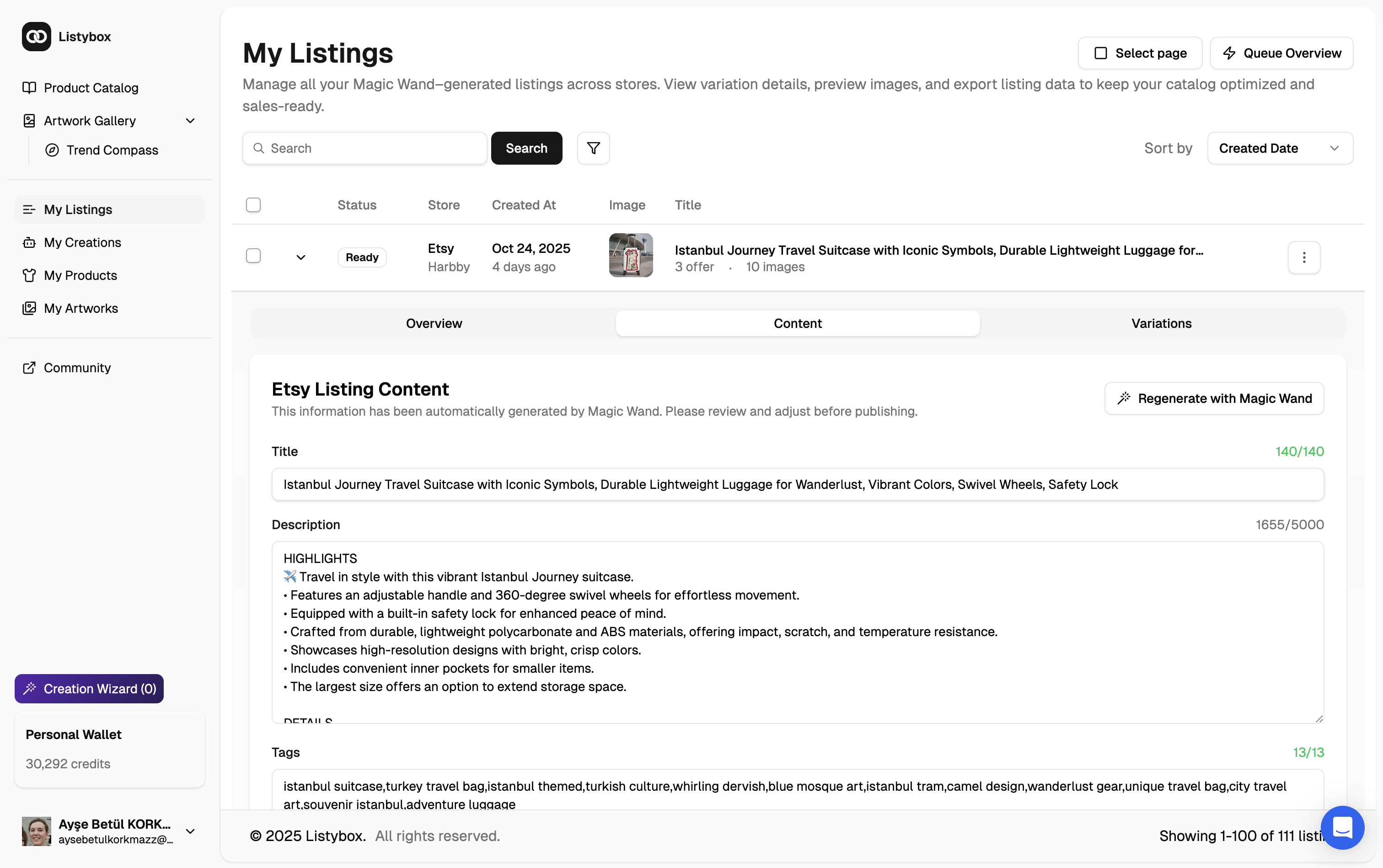
Task: Check the Istanbul suitcase listing row checkbox
Action: tap(253, 256)
